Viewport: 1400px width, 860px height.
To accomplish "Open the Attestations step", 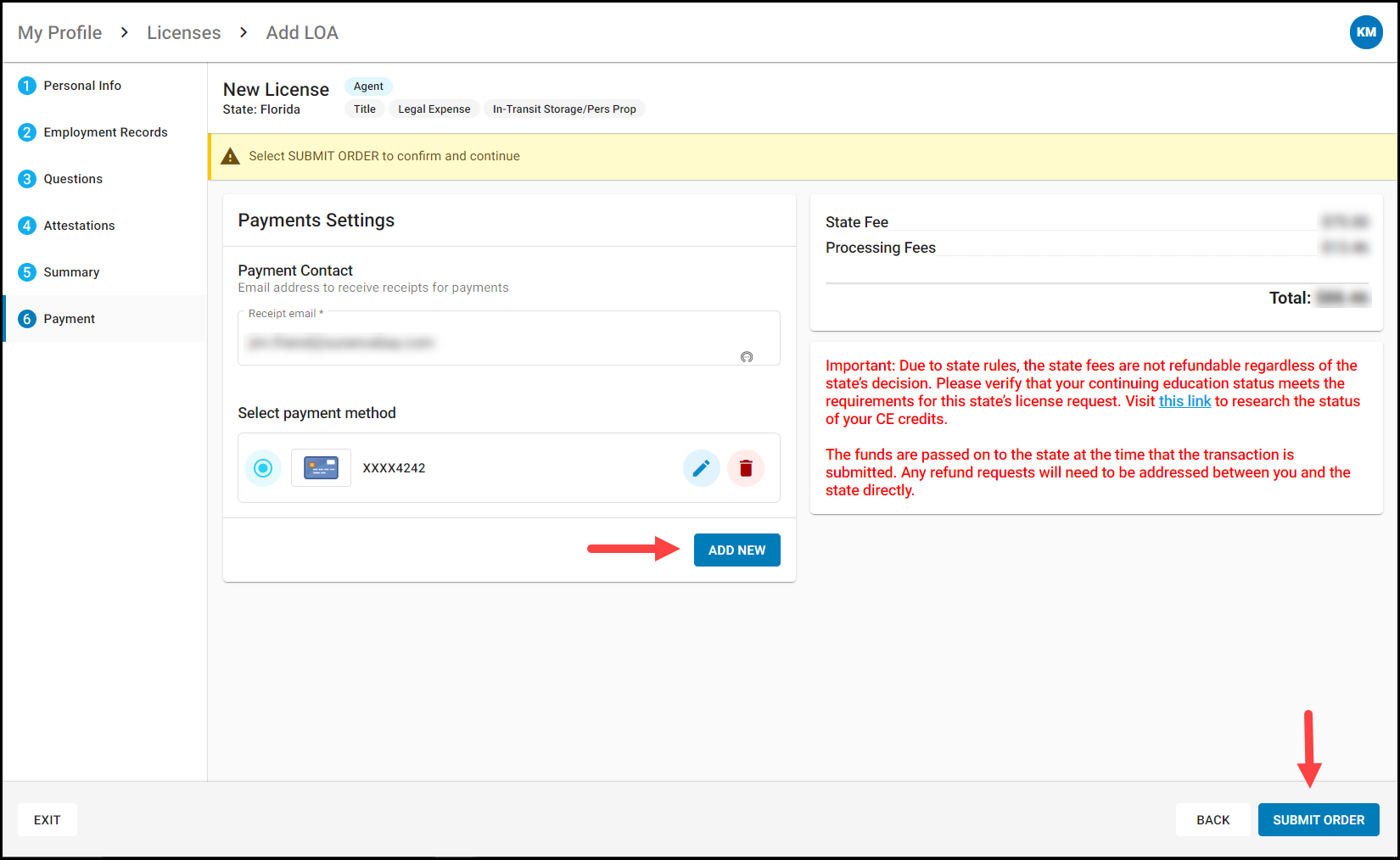I will (x=105, y=226).
